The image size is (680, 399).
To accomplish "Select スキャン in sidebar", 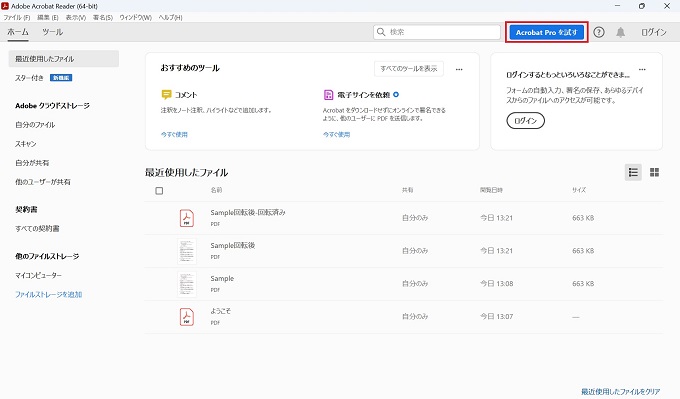I will click(26, 144).
